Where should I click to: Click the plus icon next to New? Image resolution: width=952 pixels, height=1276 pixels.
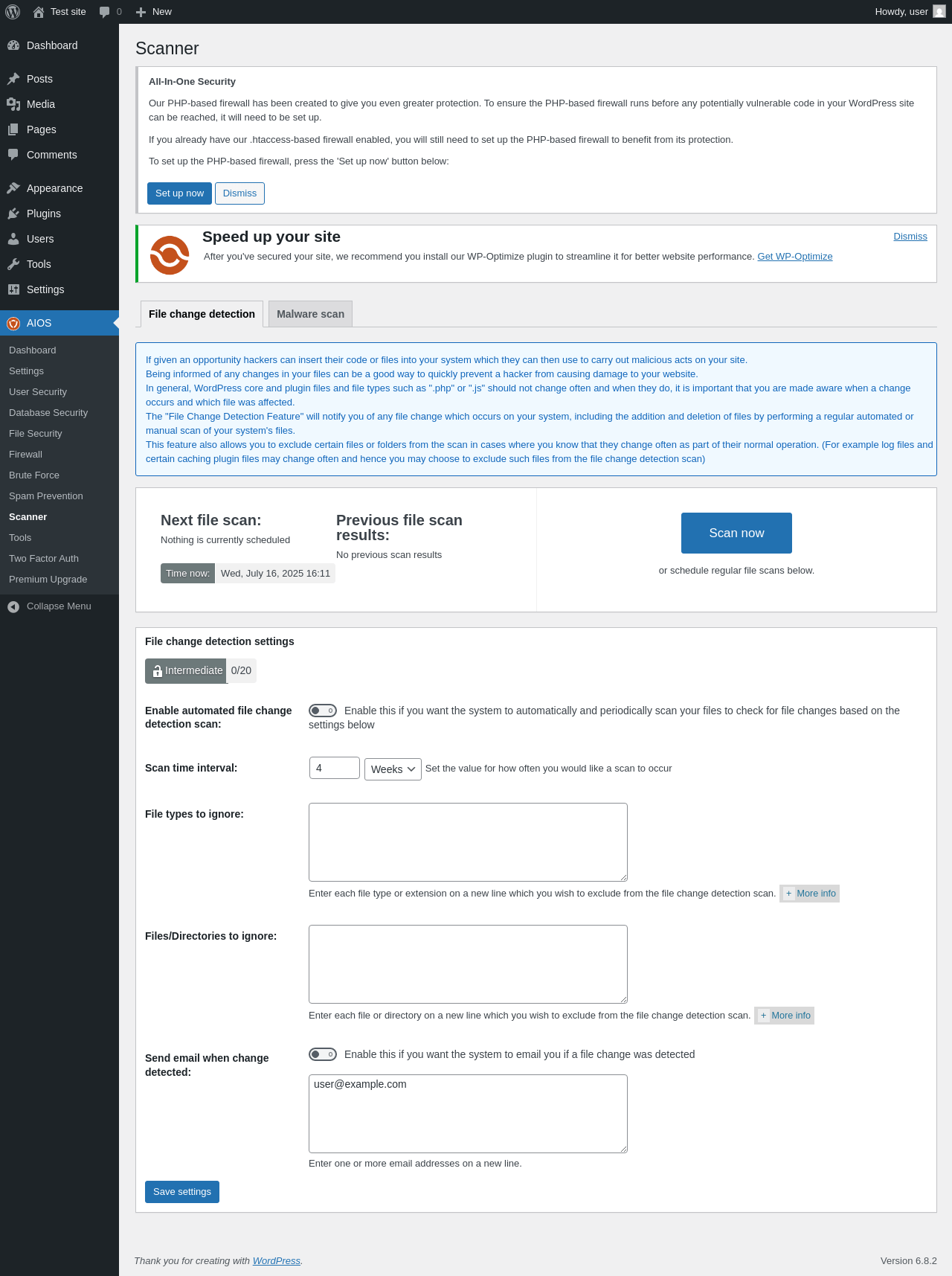coord(141,12)
